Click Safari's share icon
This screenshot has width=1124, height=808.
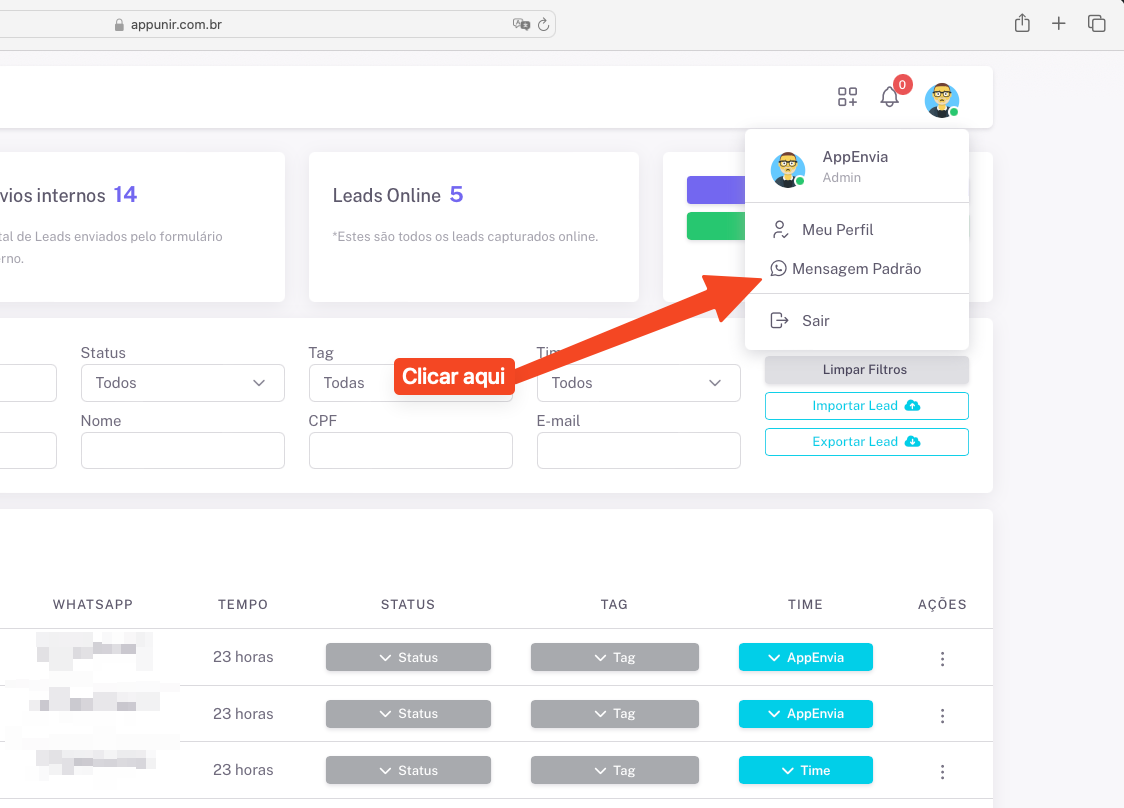click(1022, 24)
